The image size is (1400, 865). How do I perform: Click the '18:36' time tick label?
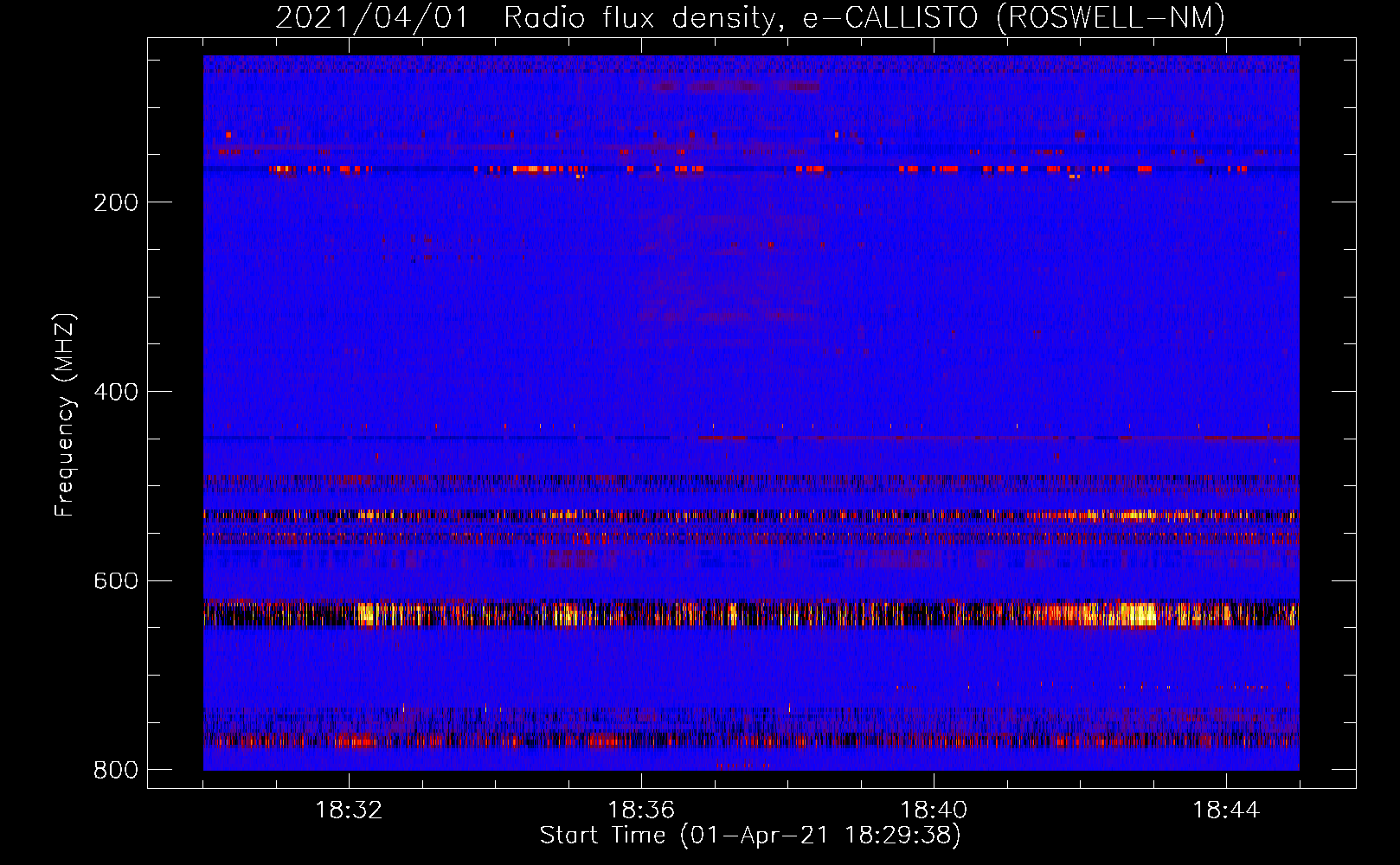point(641,811)
